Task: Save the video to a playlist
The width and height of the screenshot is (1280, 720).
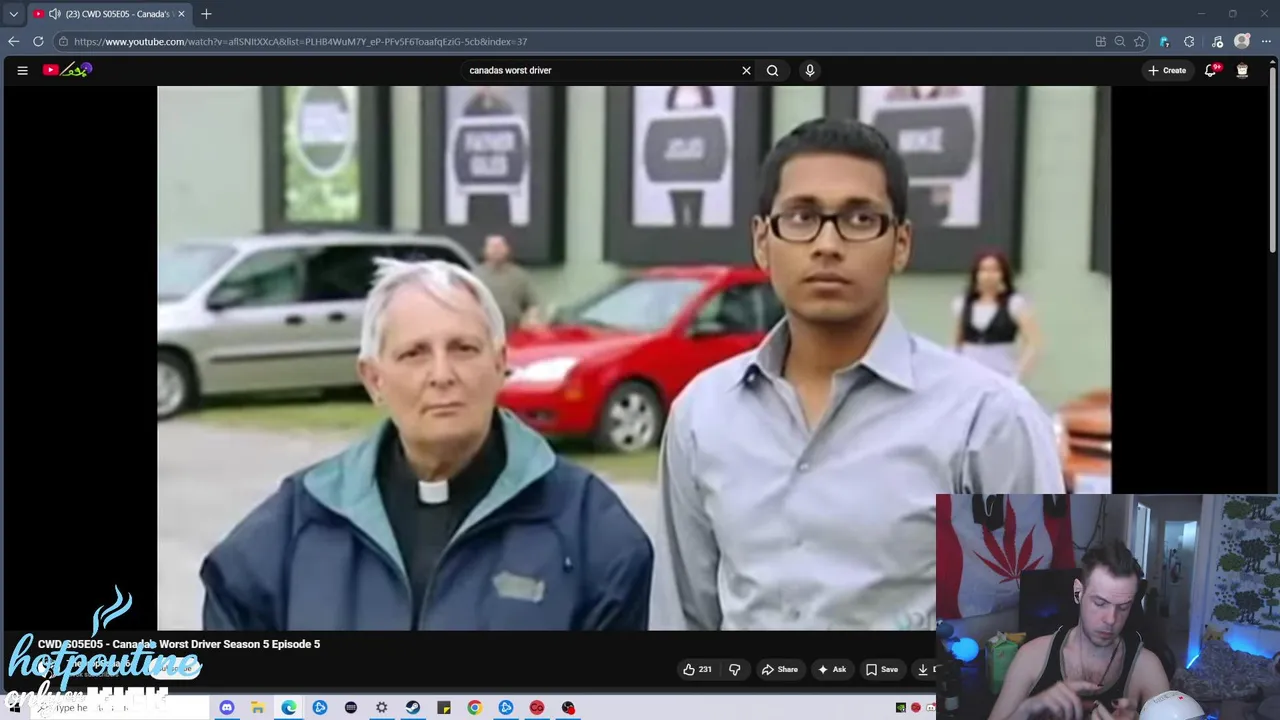Action: (x=881, y=669)
